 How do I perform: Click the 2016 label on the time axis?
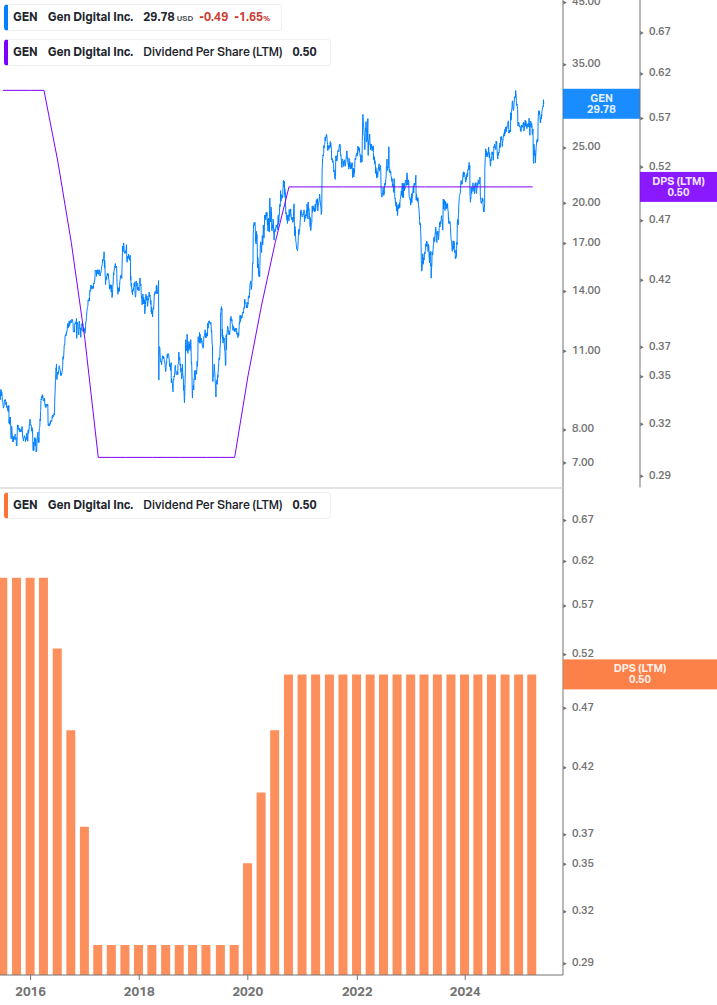(30, 992)
